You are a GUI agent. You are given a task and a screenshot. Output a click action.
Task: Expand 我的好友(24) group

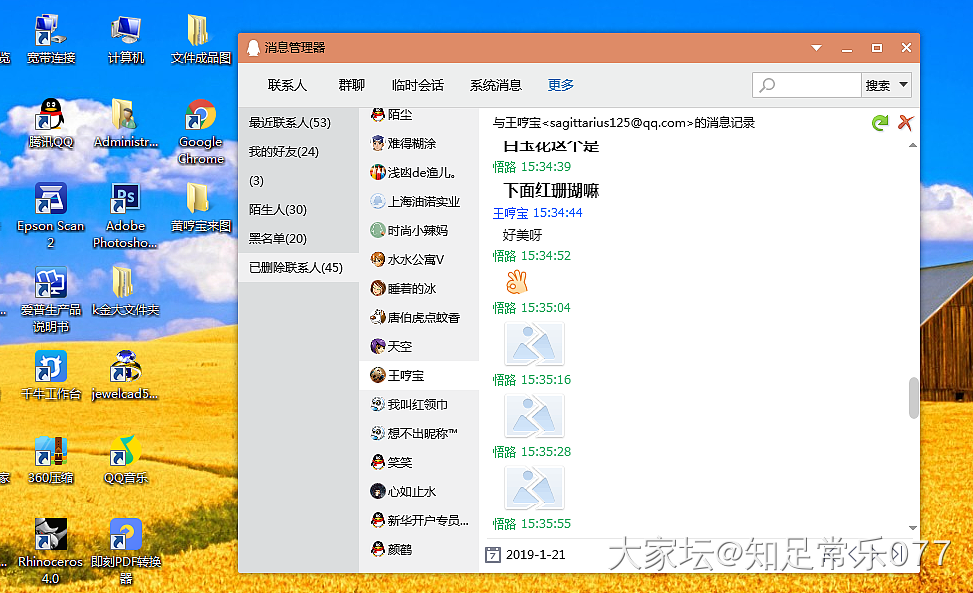[x=284, y=152]
